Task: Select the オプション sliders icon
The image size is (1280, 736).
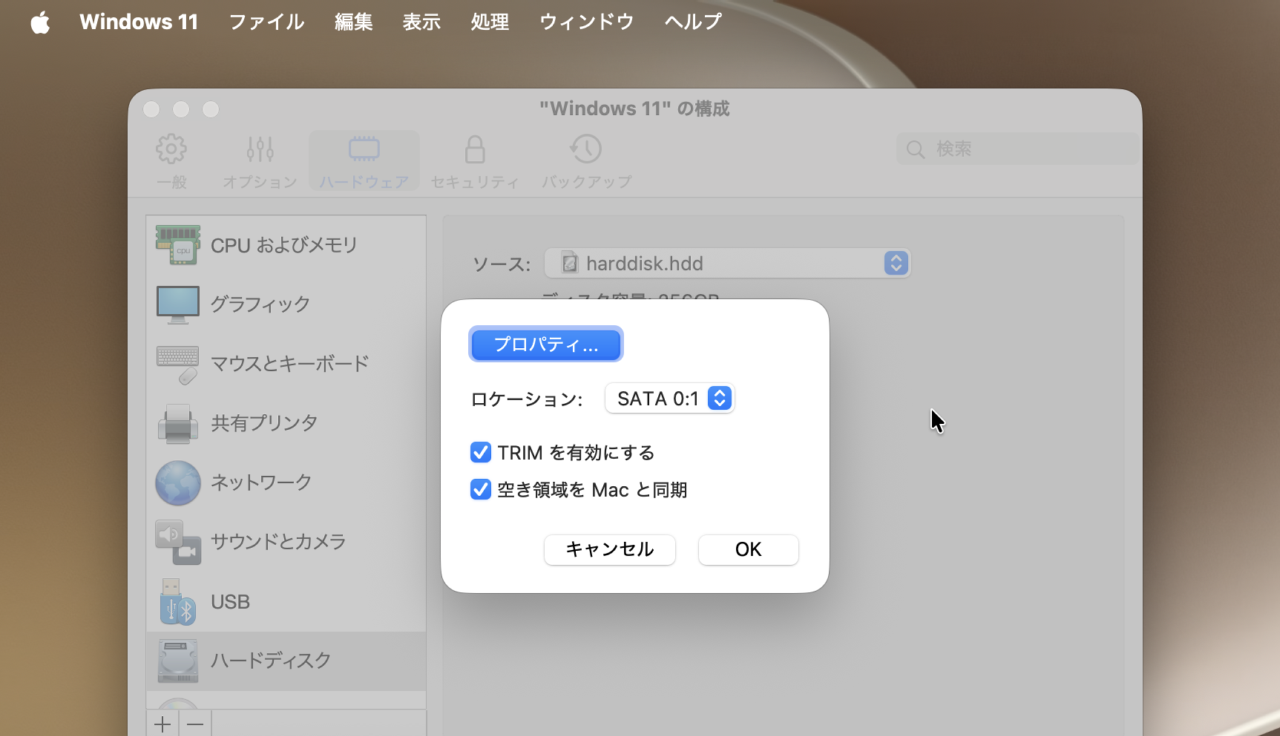Action: [260, 149]
